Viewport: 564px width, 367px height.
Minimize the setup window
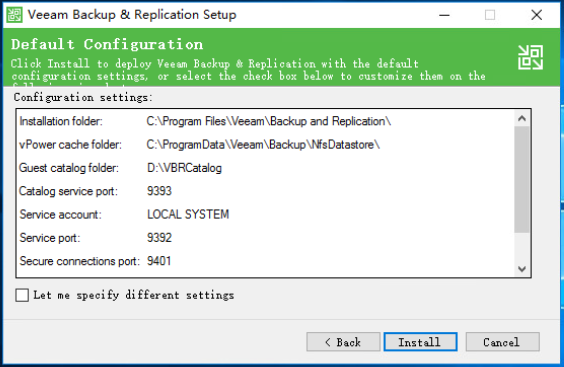point(445,15)
